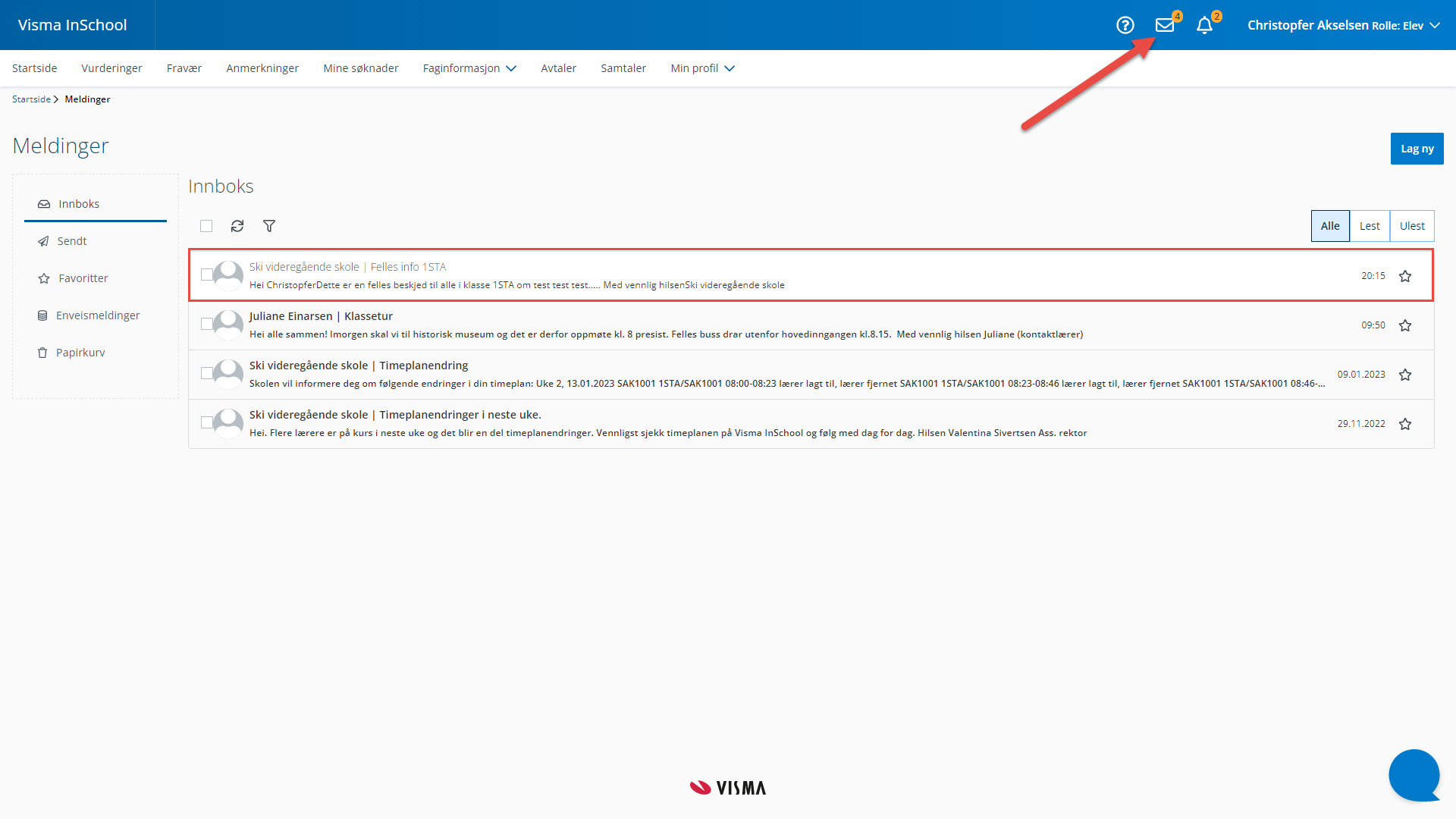The width and height of the screenshot is (1456, 819).
Task: Switch to the Ulest filter tab
Action: pyautogui.click(x=1412, y=226)
